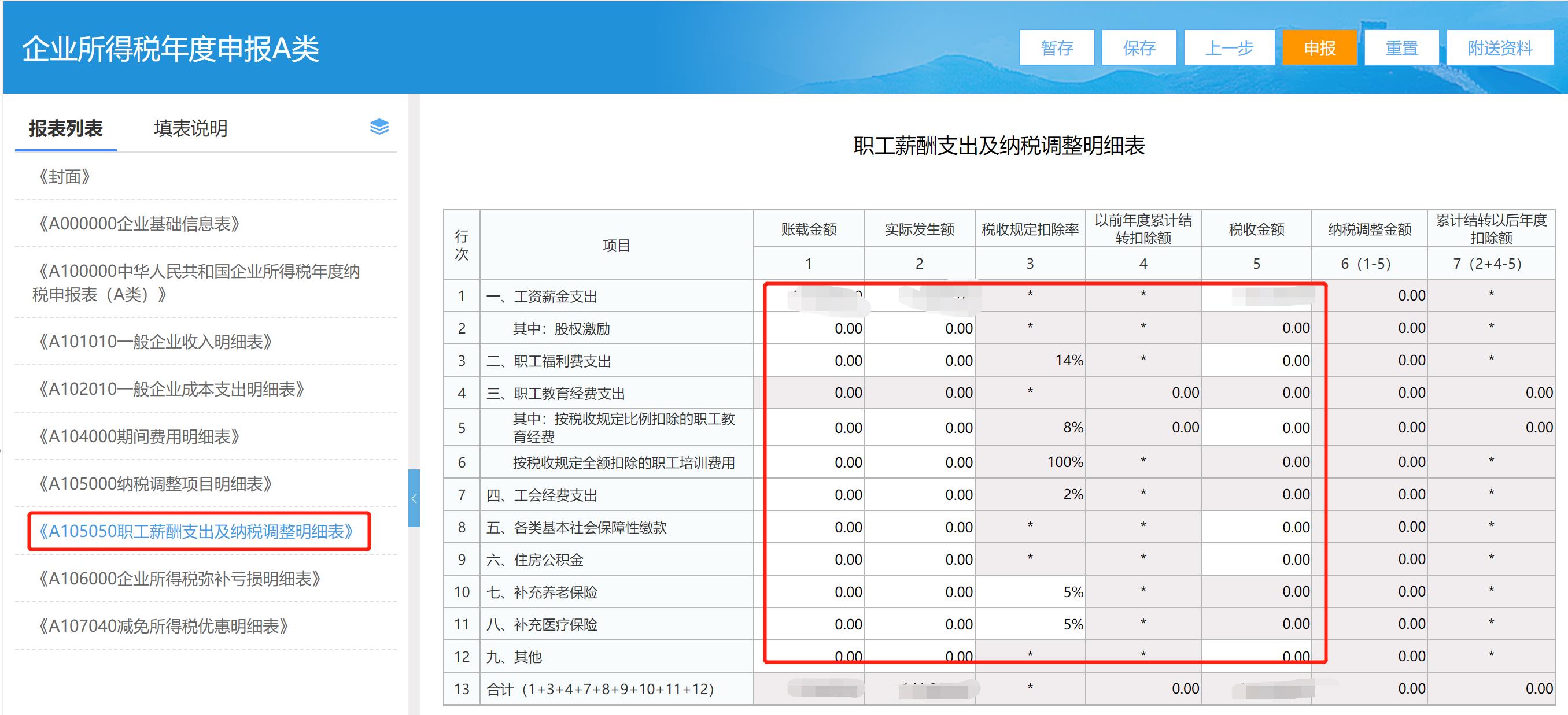Open 《封面》 form in list

pos(65,176)
